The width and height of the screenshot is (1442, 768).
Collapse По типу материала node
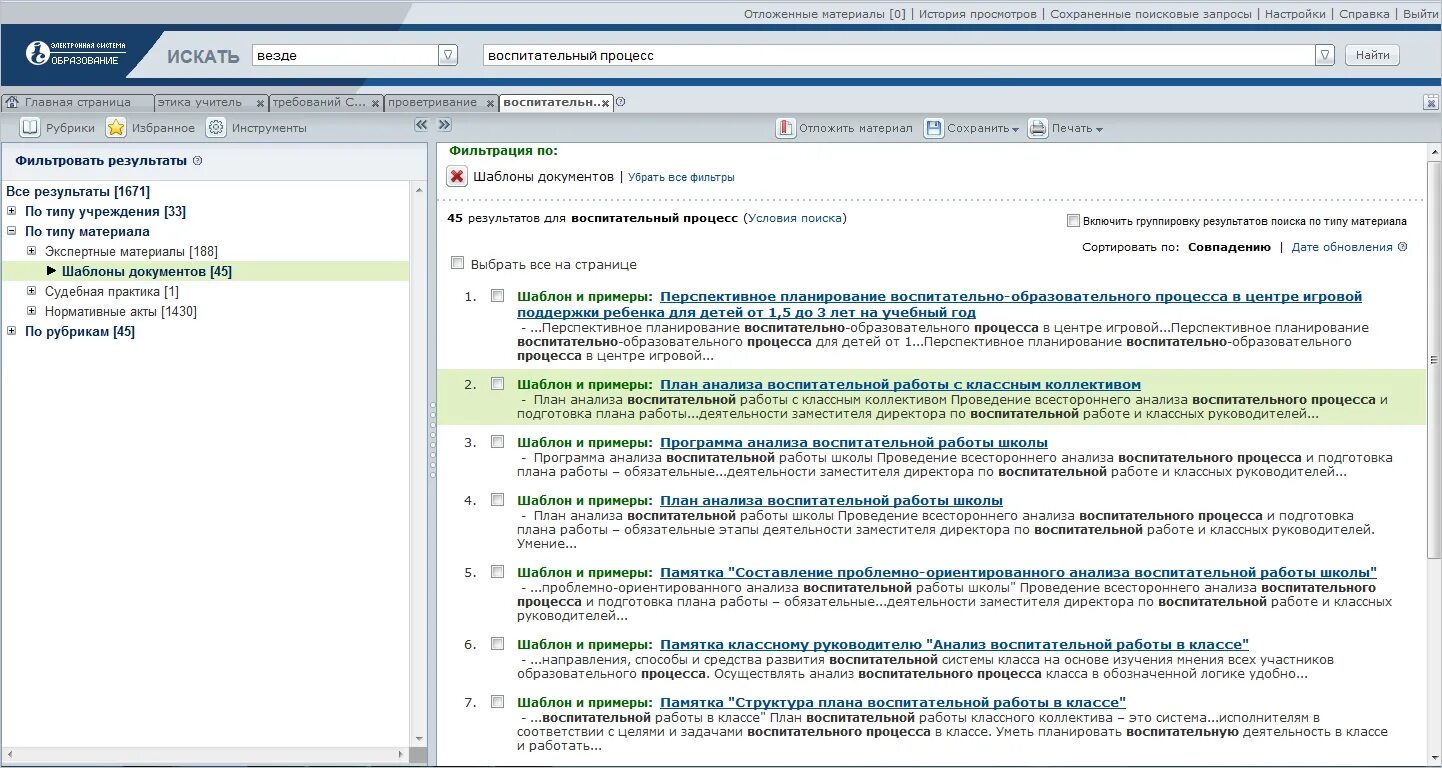[11, 231]
